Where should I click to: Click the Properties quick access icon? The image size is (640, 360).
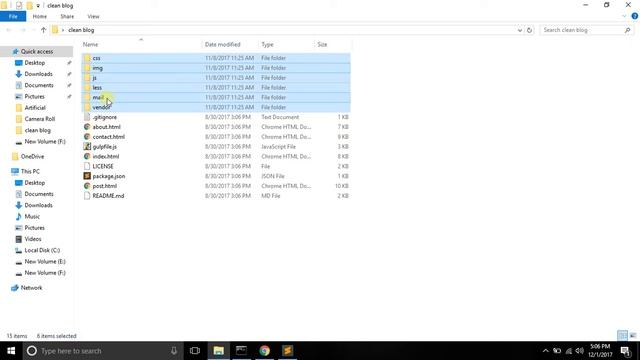coord(19,5)
